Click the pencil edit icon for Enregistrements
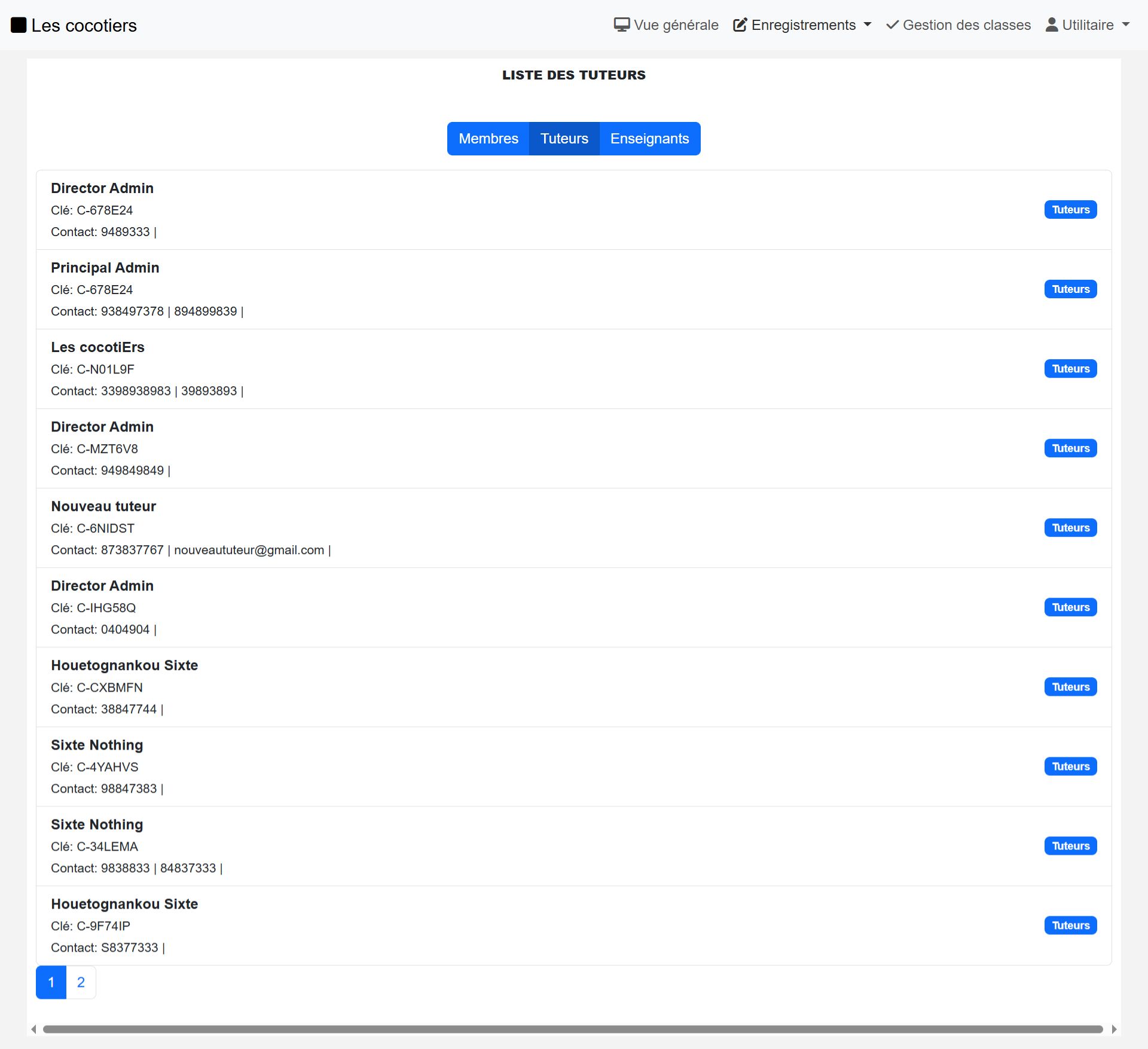The width and height of the screenshot is (1148, 1049). click(x=740, y=25)
